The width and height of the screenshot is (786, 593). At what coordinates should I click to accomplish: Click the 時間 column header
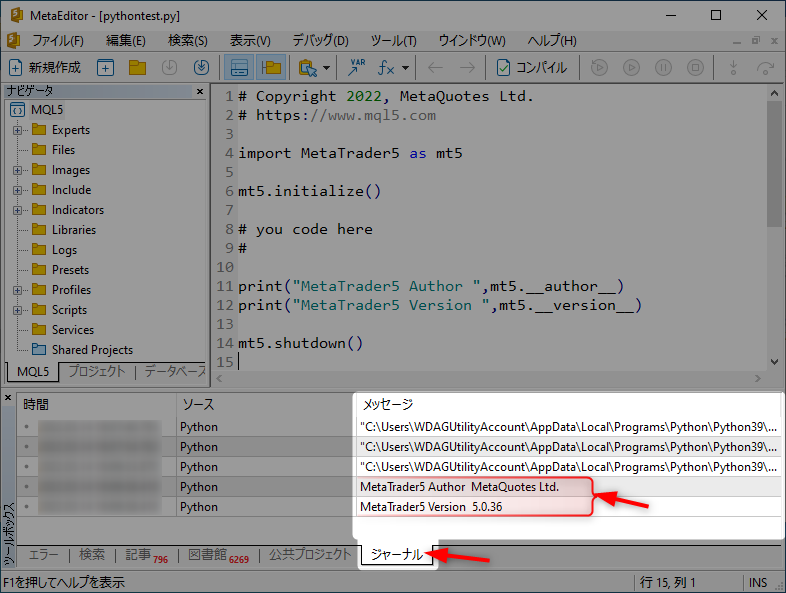click(x=96, y=405)
